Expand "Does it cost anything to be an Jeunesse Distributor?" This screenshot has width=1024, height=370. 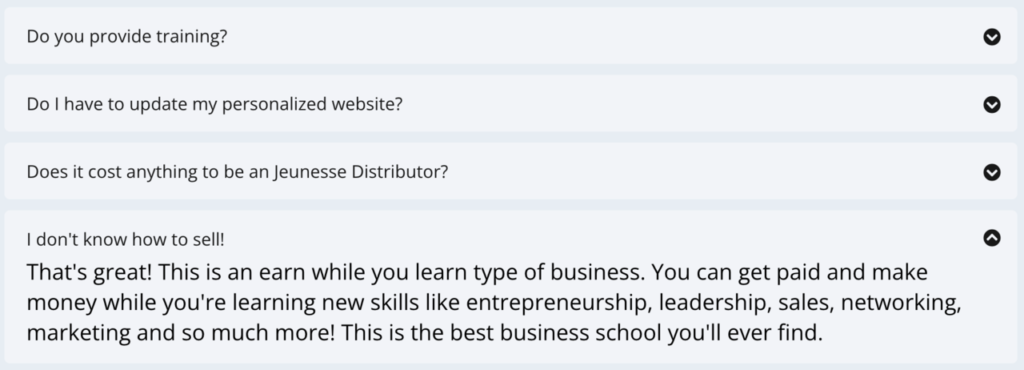(237, 172)
